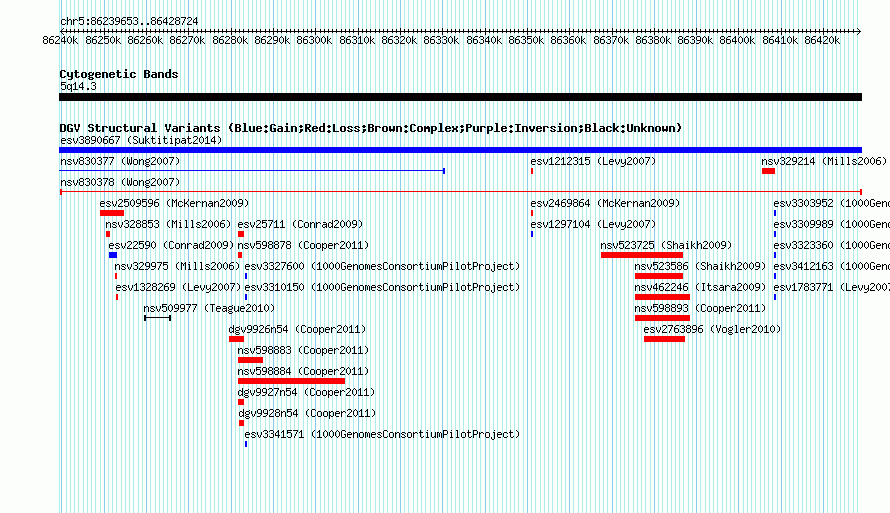Click the red bar under nsv598893
The image size is (890, 513).
coord(662,318)
